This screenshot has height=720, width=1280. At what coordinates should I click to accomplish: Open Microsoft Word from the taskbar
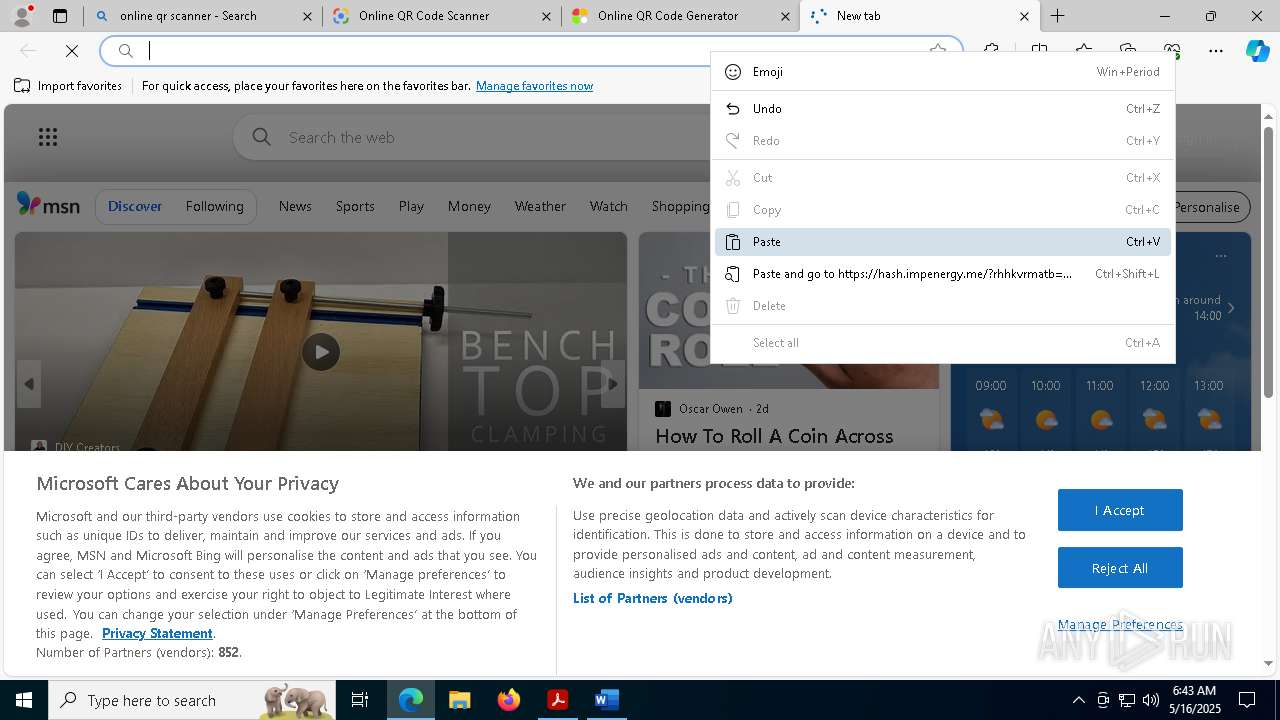(x=606, y=700)
